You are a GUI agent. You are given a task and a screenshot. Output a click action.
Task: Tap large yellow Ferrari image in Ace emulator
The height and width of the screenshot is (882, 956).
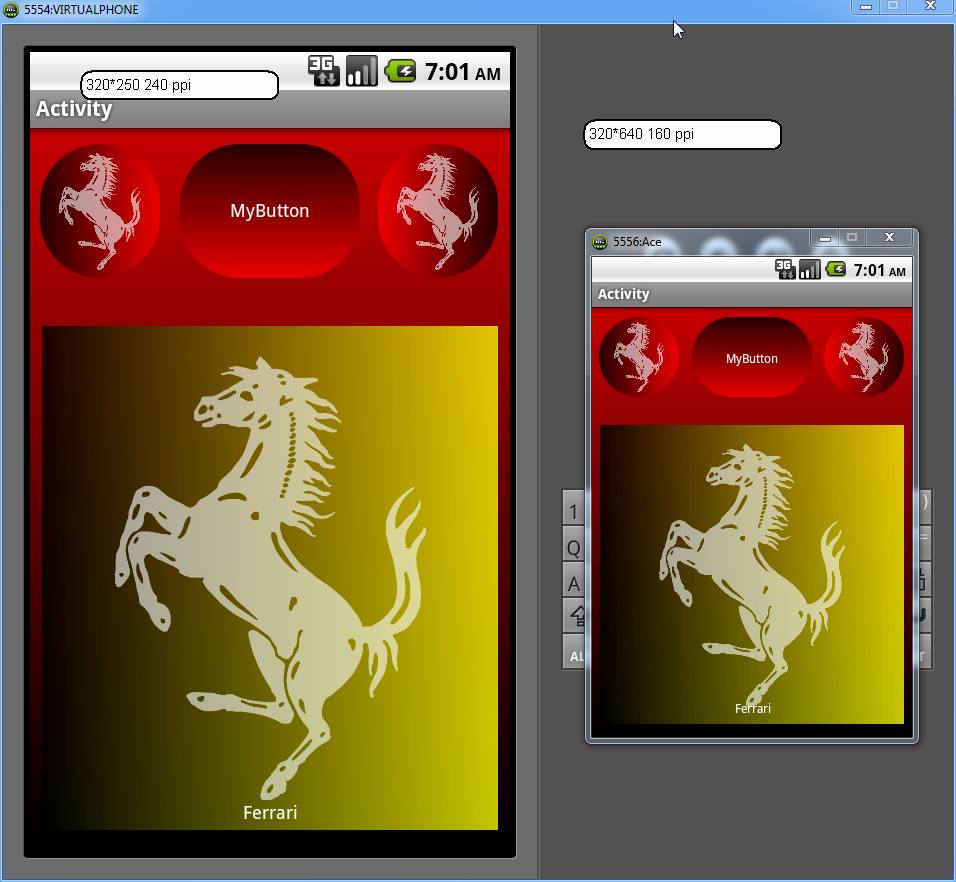[x=752, y=574]
